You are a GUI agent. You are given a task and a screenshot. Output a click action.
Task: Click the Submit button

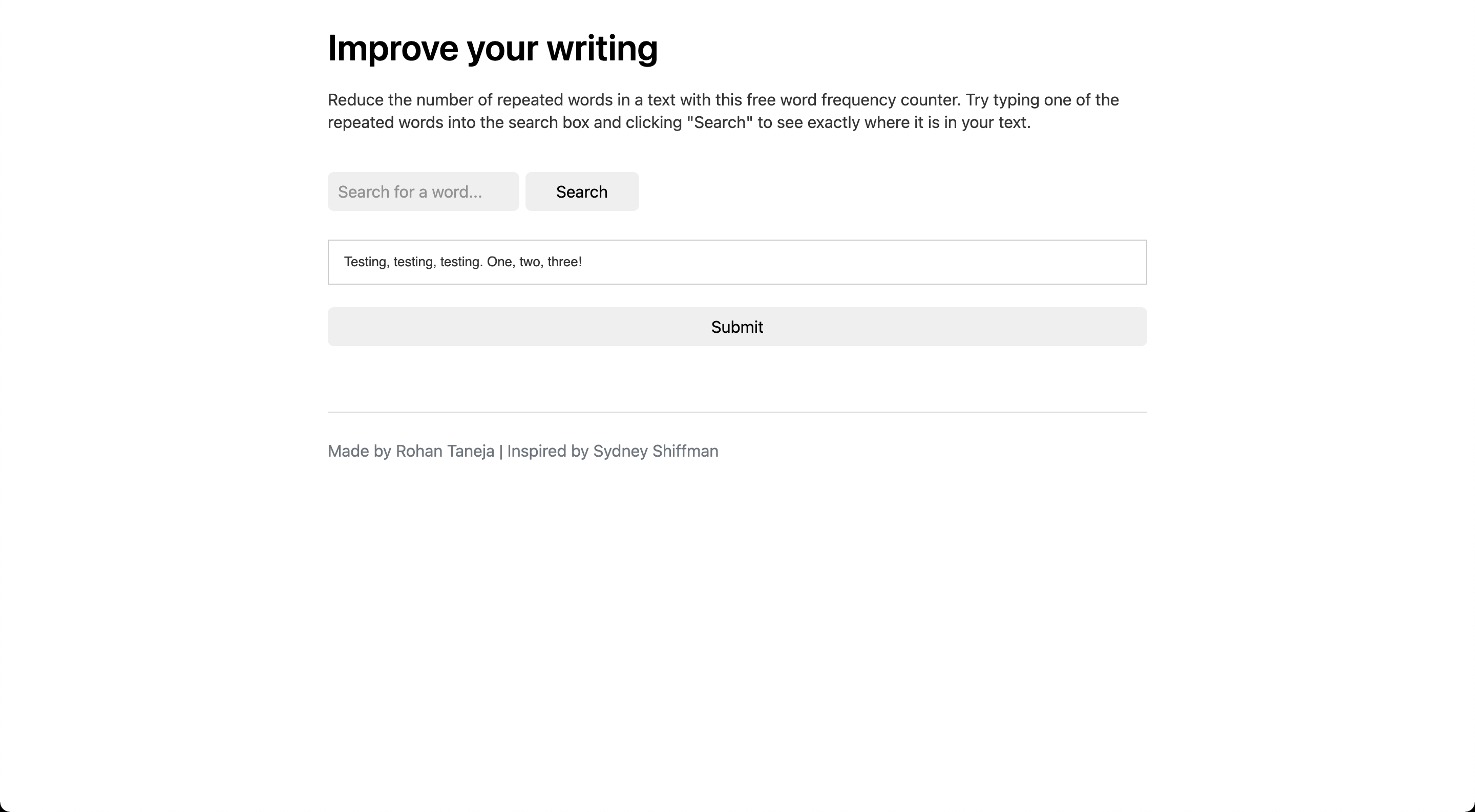(x=737, y=327)
